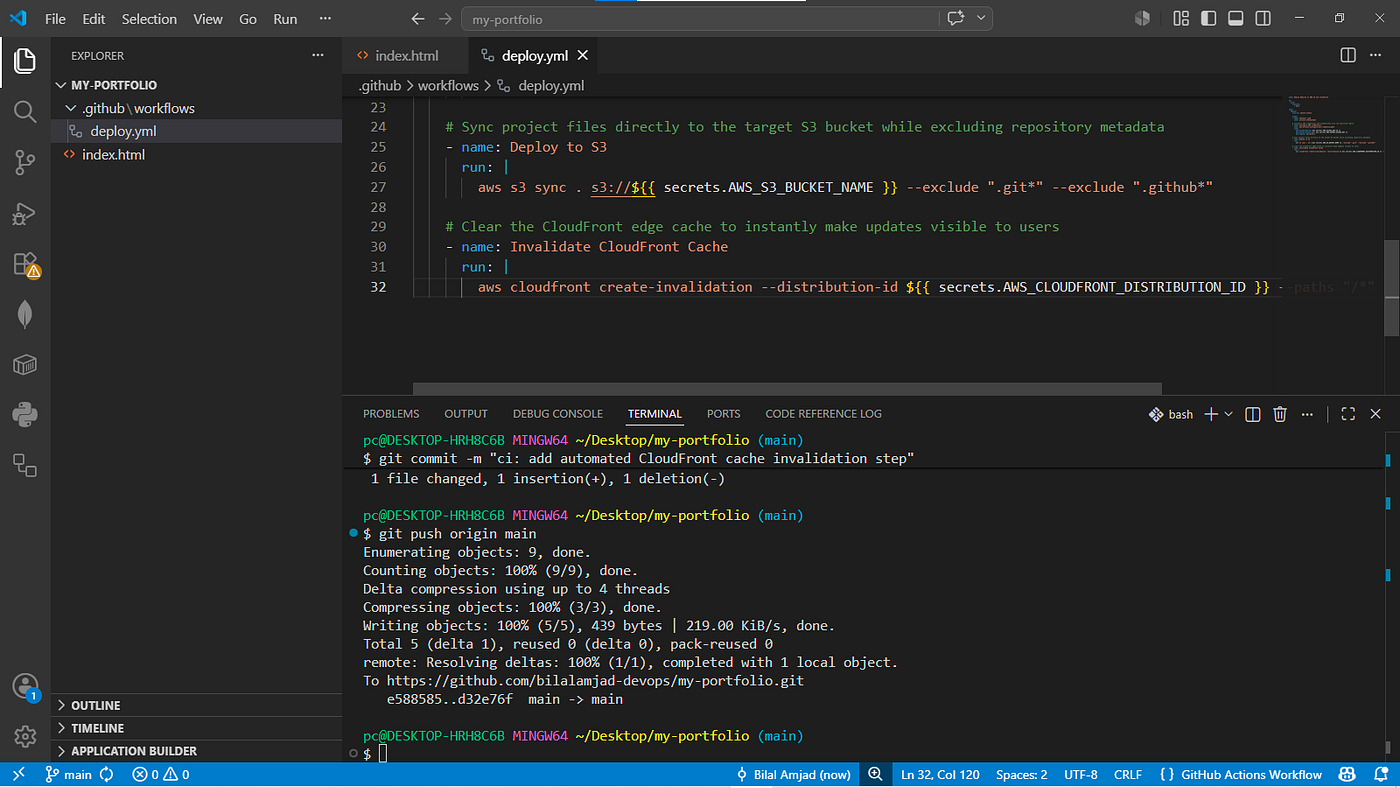Open the notifications bell in the status bar

click(1380, 774)
